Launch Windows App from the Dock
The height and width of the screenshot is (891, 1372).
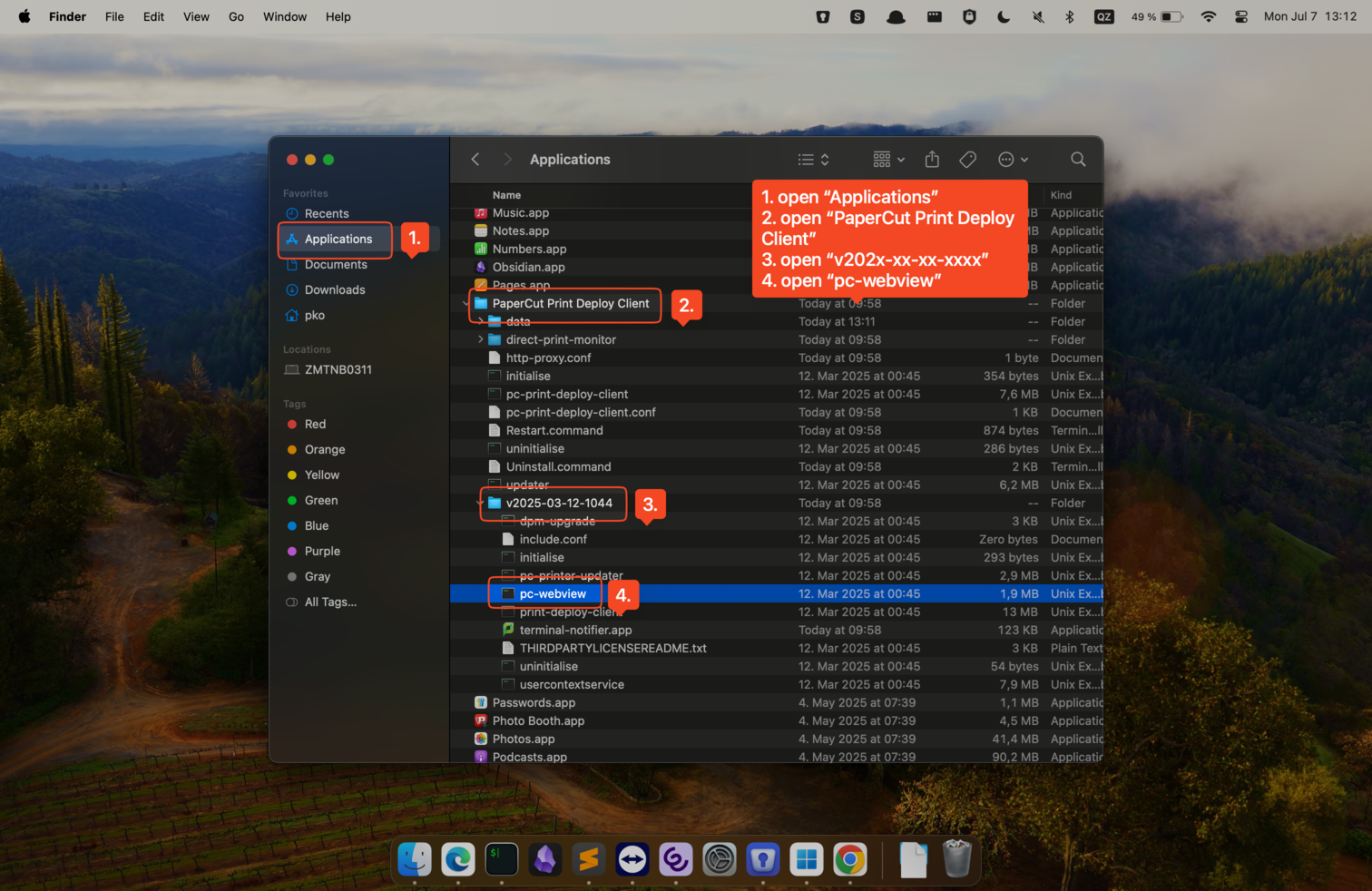[x=807, y=859]
